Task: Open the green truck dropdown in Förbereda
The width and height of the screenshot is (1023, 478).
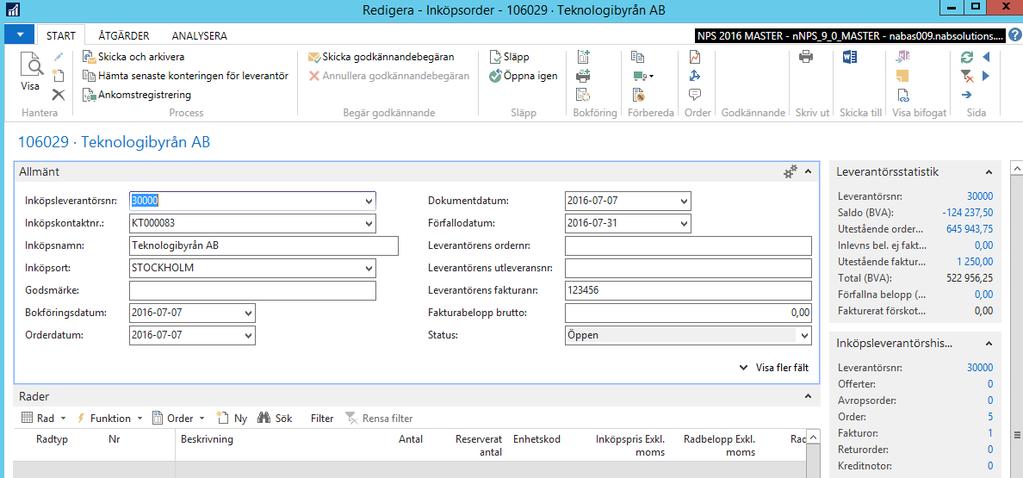Action: pyautogui.click(x=643, y=76)
